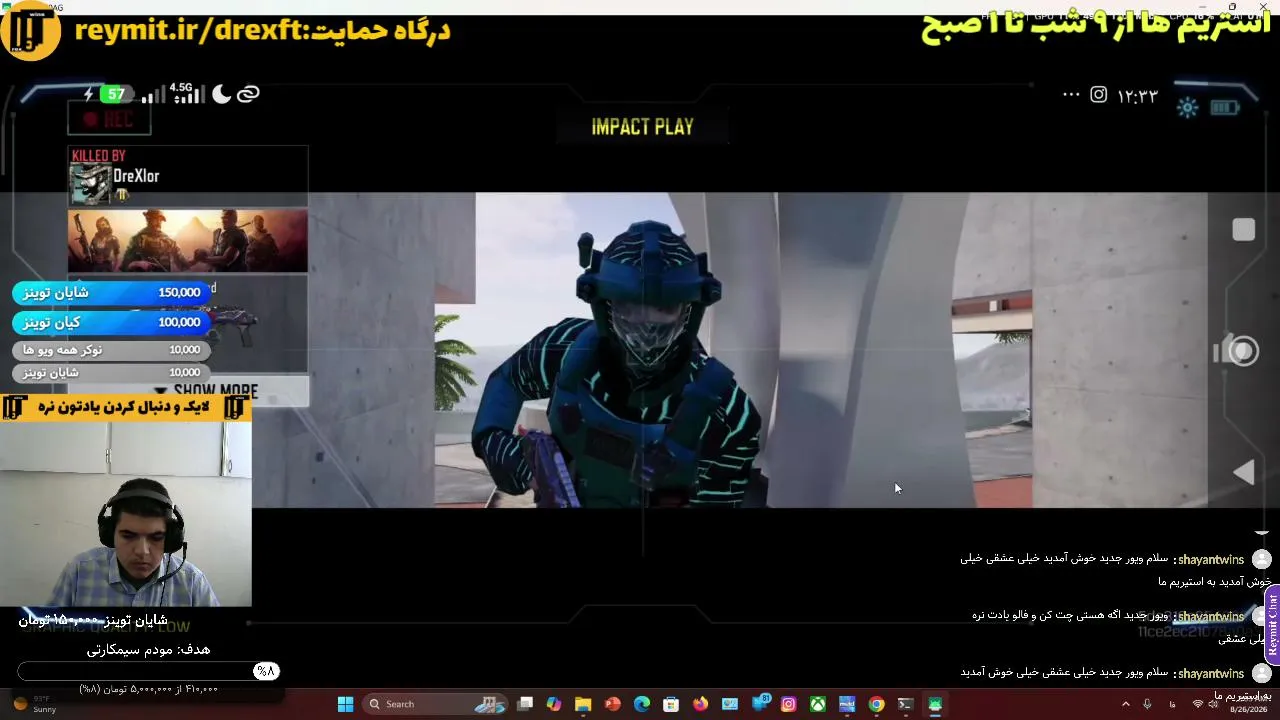Open the taskbar date 8/26/2026
This screenshot has height=720, width=1280.
1248,709
